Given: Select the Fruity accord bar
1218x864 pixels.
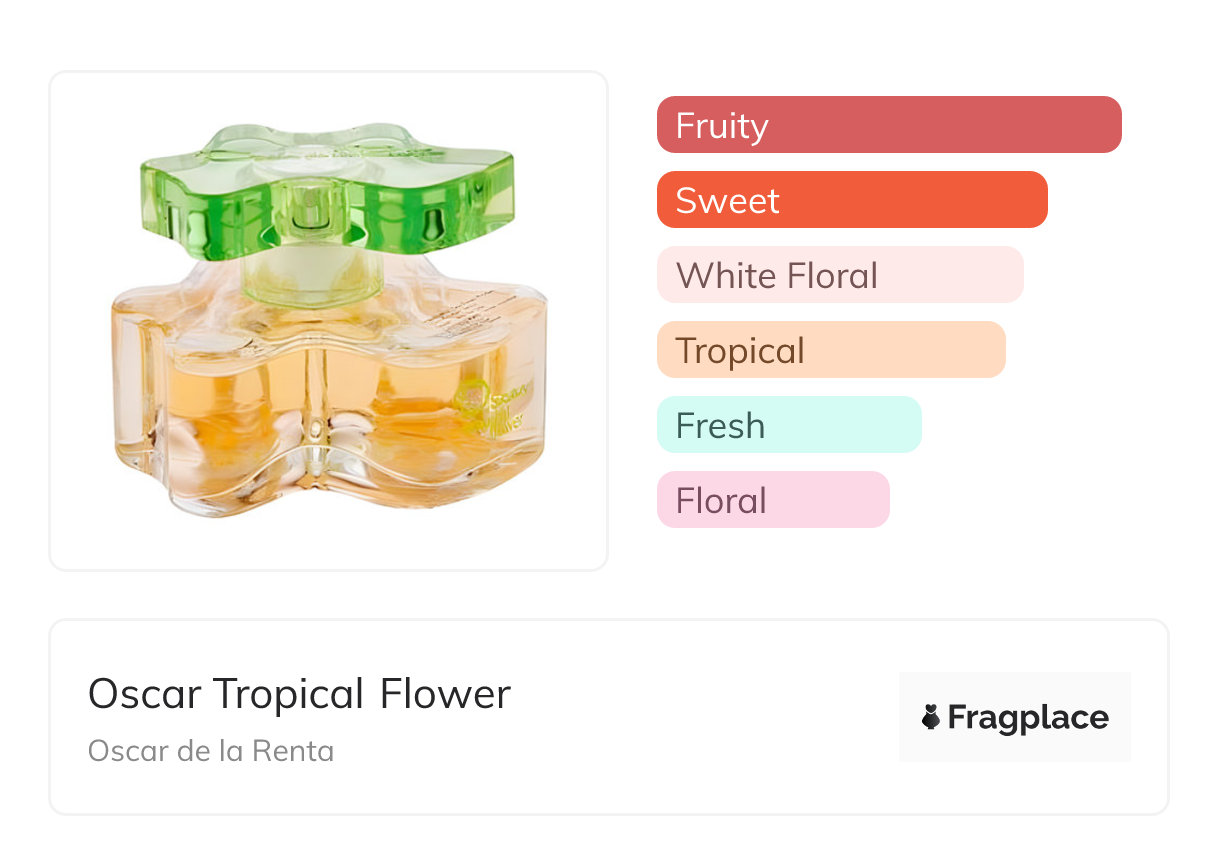Looking at the screenshot, I should [888, 125].
